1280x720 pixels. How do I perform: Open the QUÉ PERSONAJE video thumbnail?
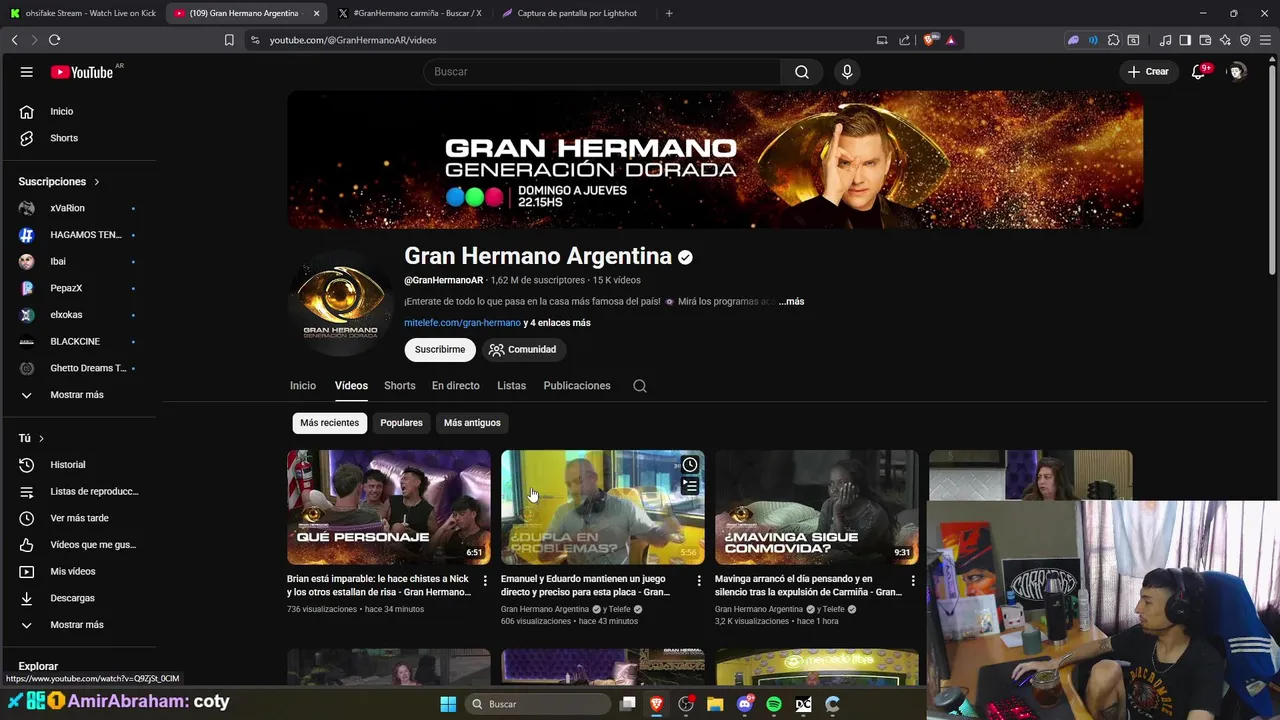pos(388,507)
